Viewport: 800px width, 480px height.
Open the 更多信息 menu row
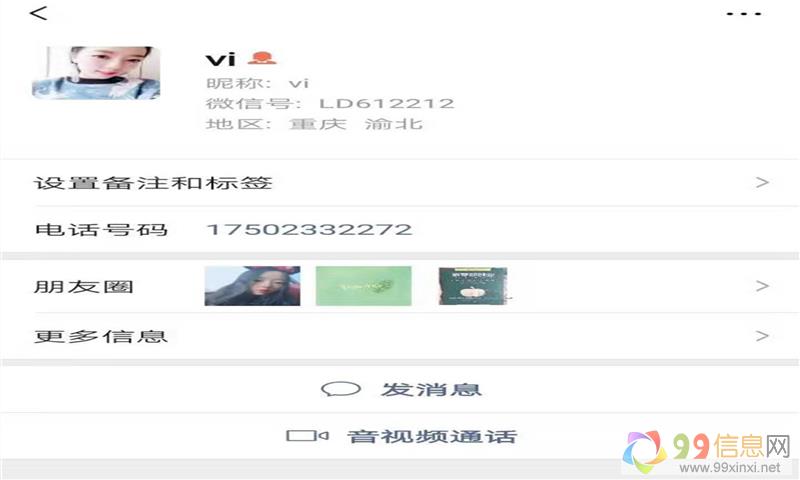(x=400, y=336)
